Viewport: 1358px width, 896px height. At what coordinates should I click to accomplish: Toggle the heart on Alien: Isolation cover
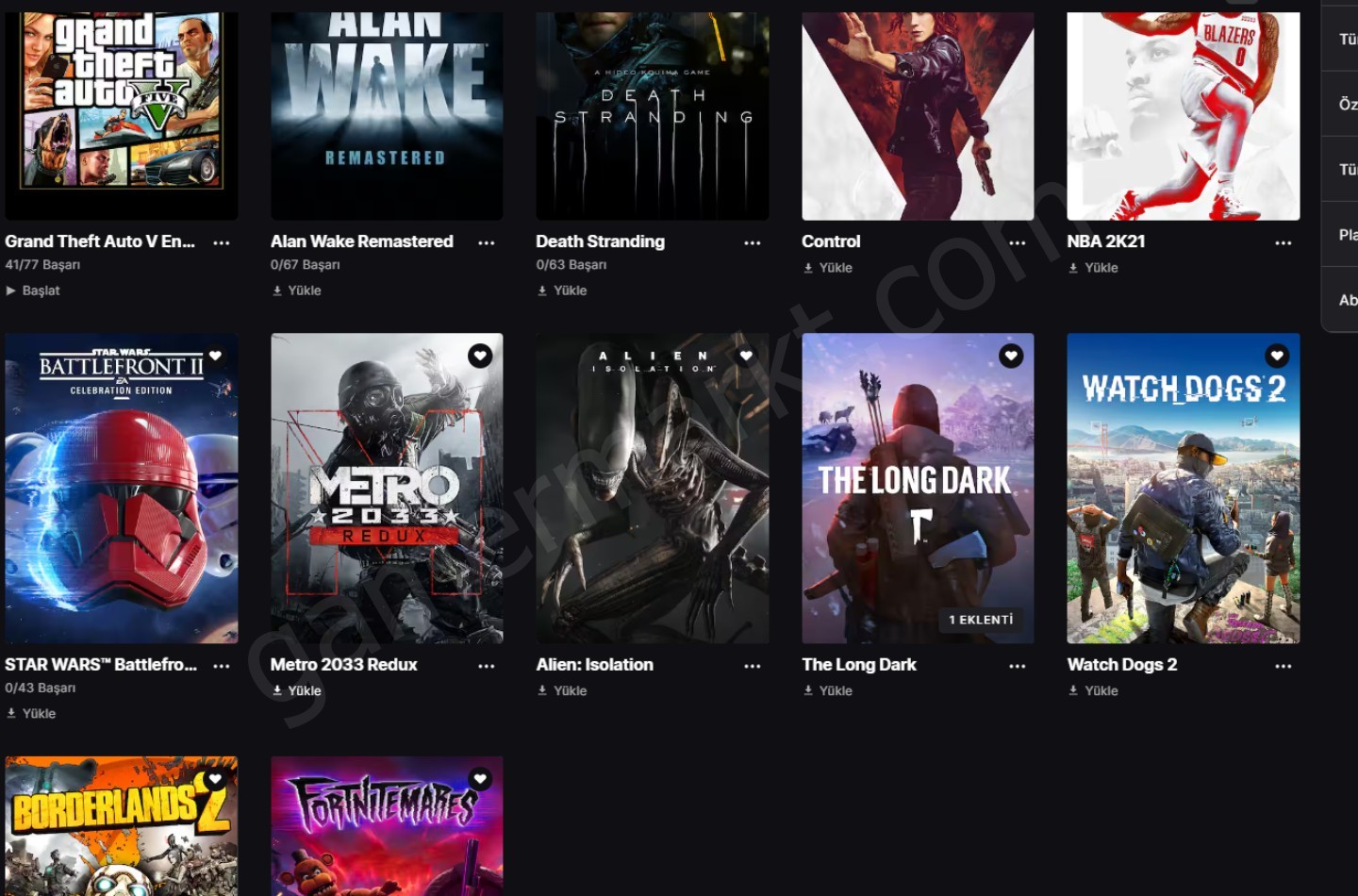(746, 356)
